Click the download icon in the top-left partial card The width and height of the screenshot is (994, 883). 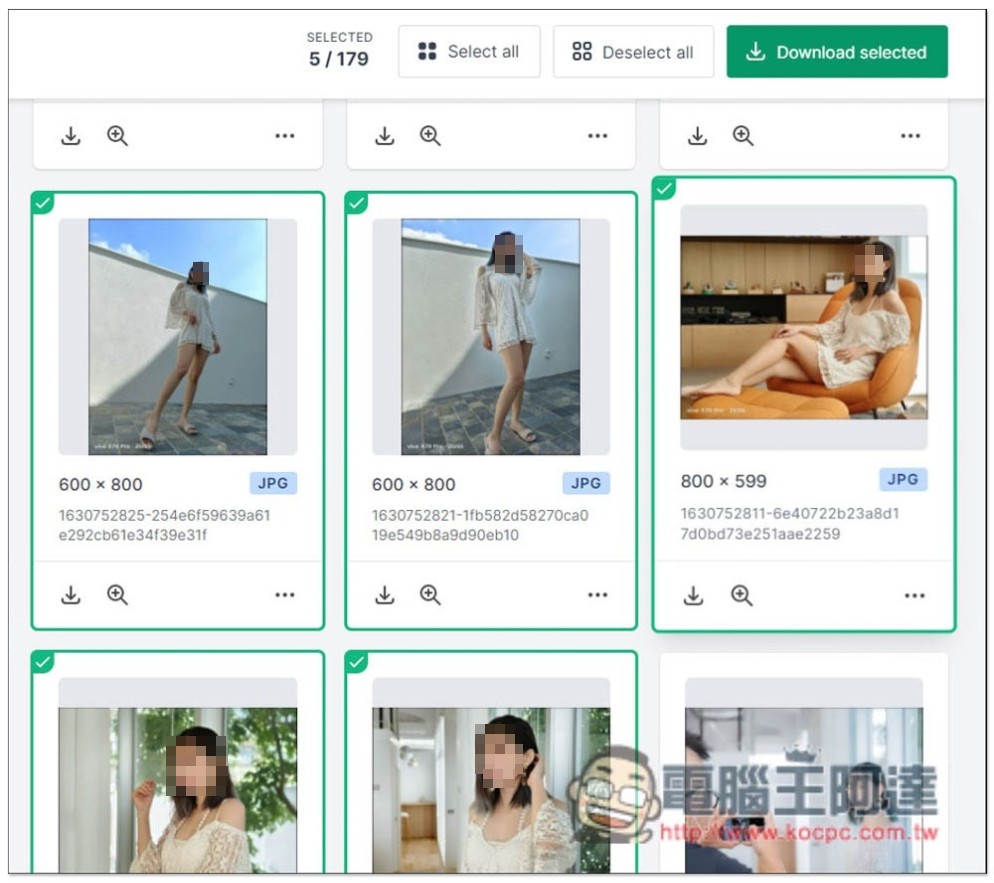70,136
